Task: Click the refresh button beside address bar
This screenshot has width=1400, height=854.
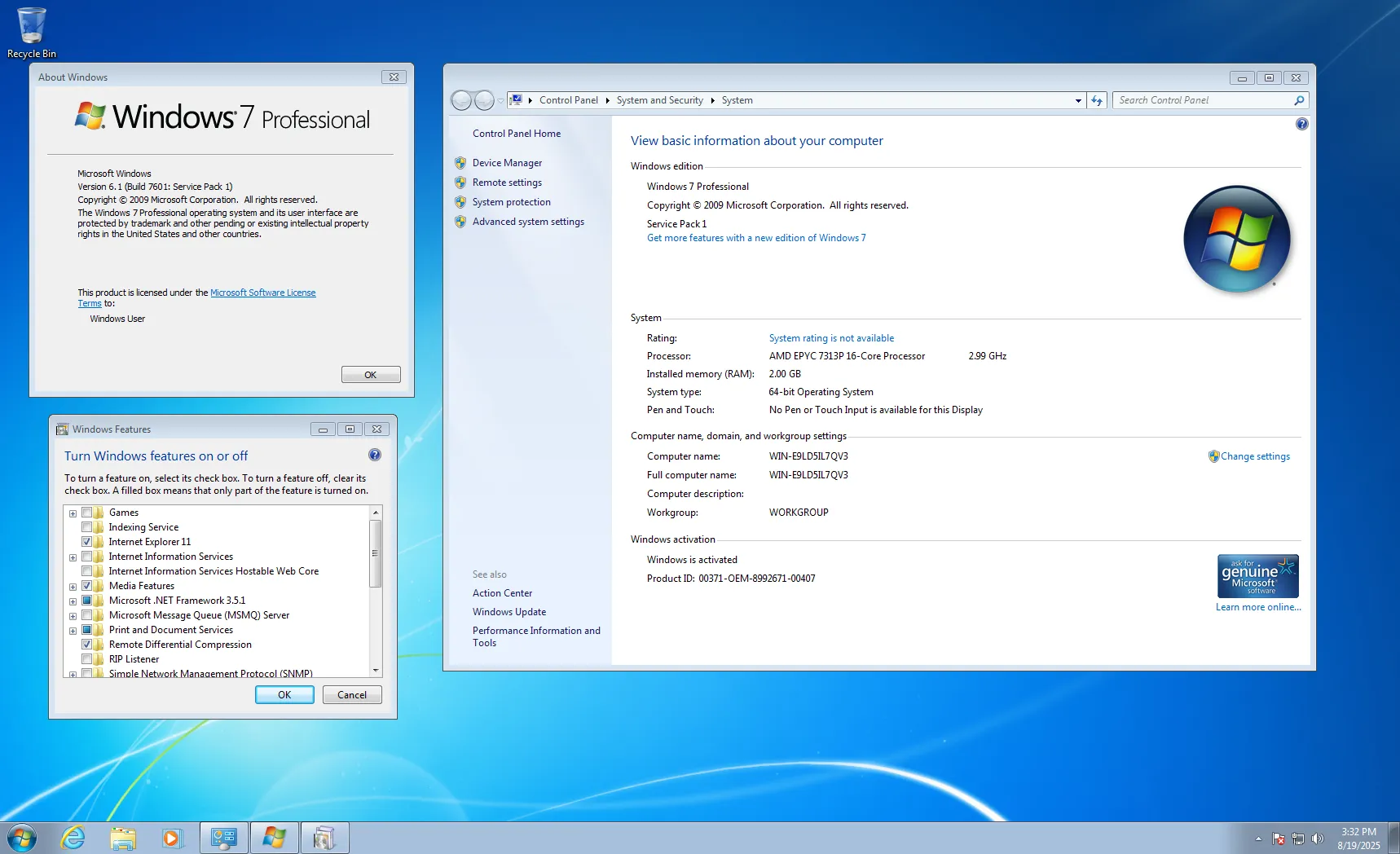Action: tap(1097, 100)
